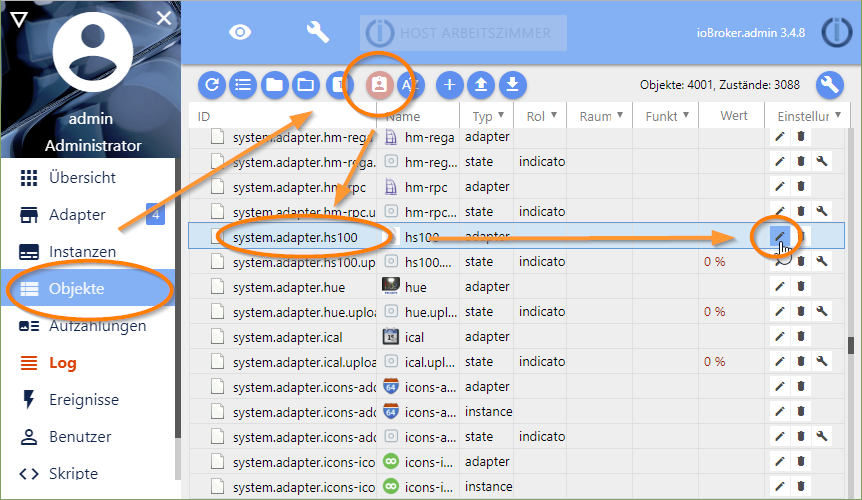
Task: Delete the system.adapter.hm-rega adapter row
Action: click(801, 136)
